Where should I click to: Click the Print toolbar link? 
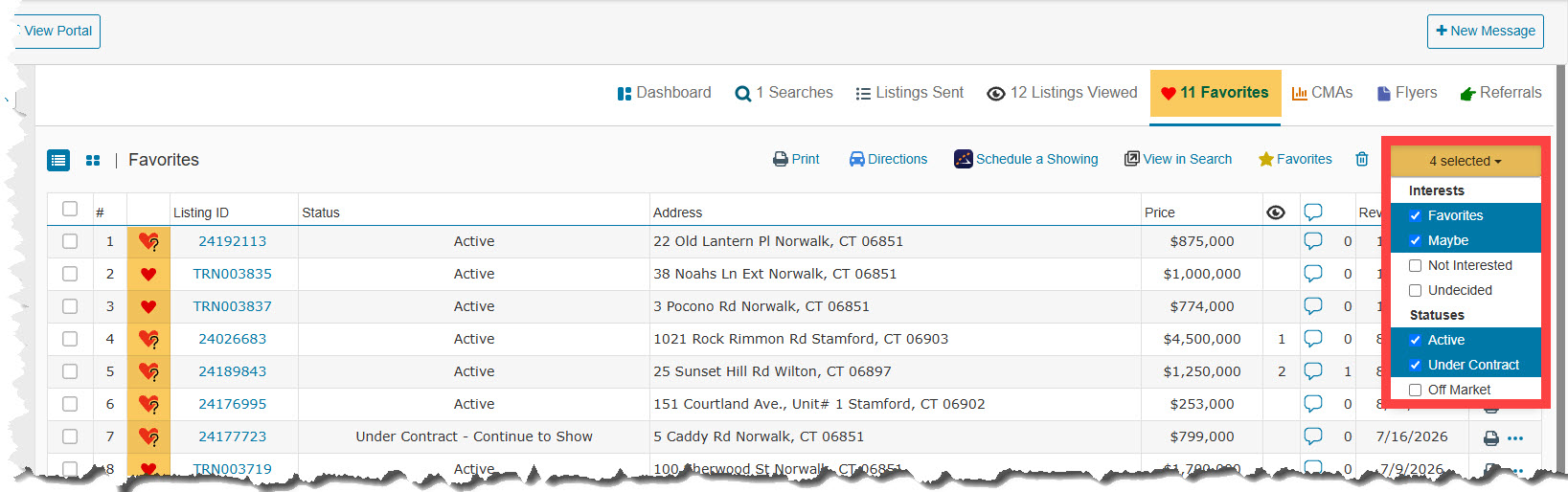796,159
